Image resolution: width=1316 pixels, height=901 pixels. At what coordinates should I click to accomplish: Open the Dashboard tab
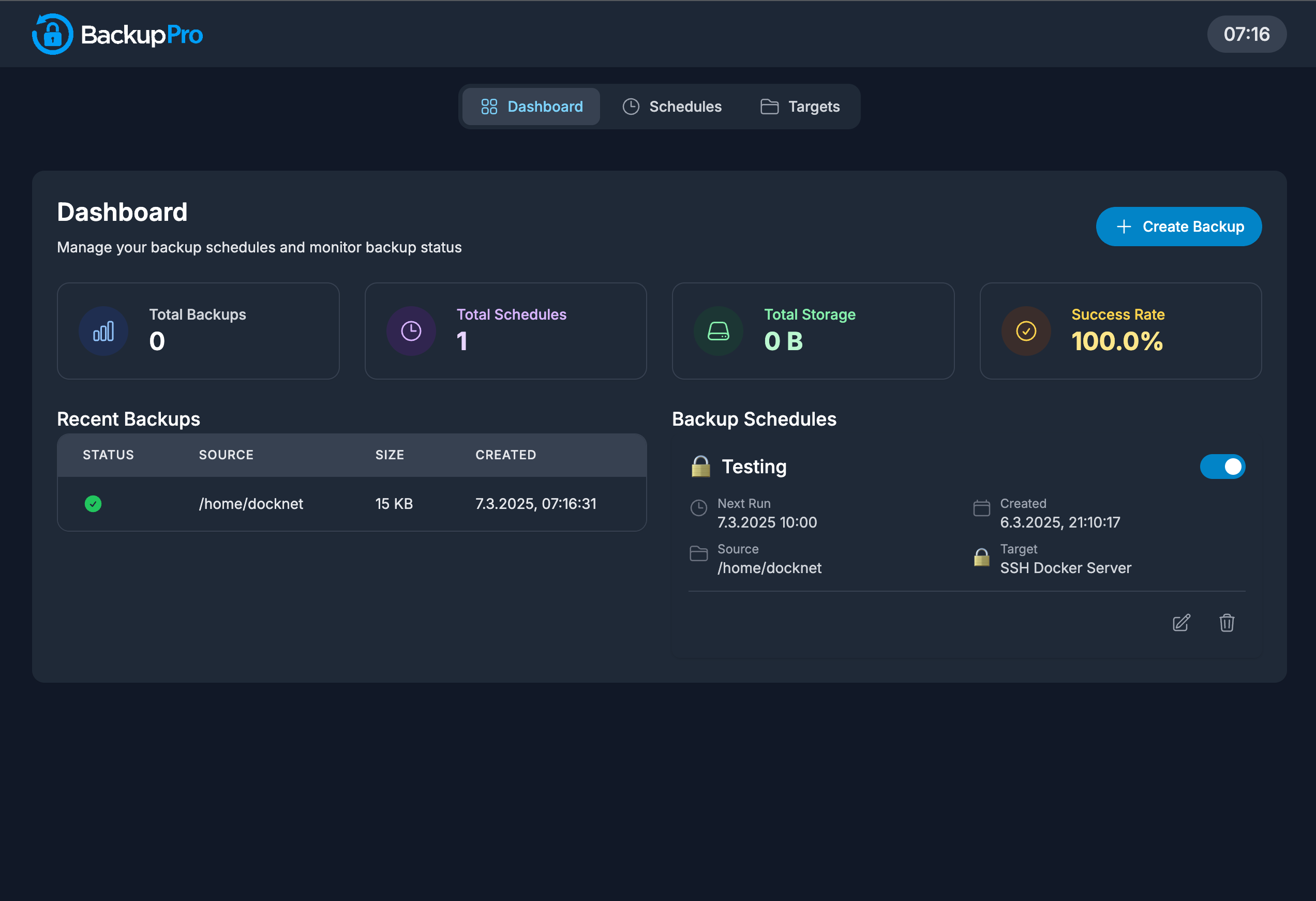point(531,107)
